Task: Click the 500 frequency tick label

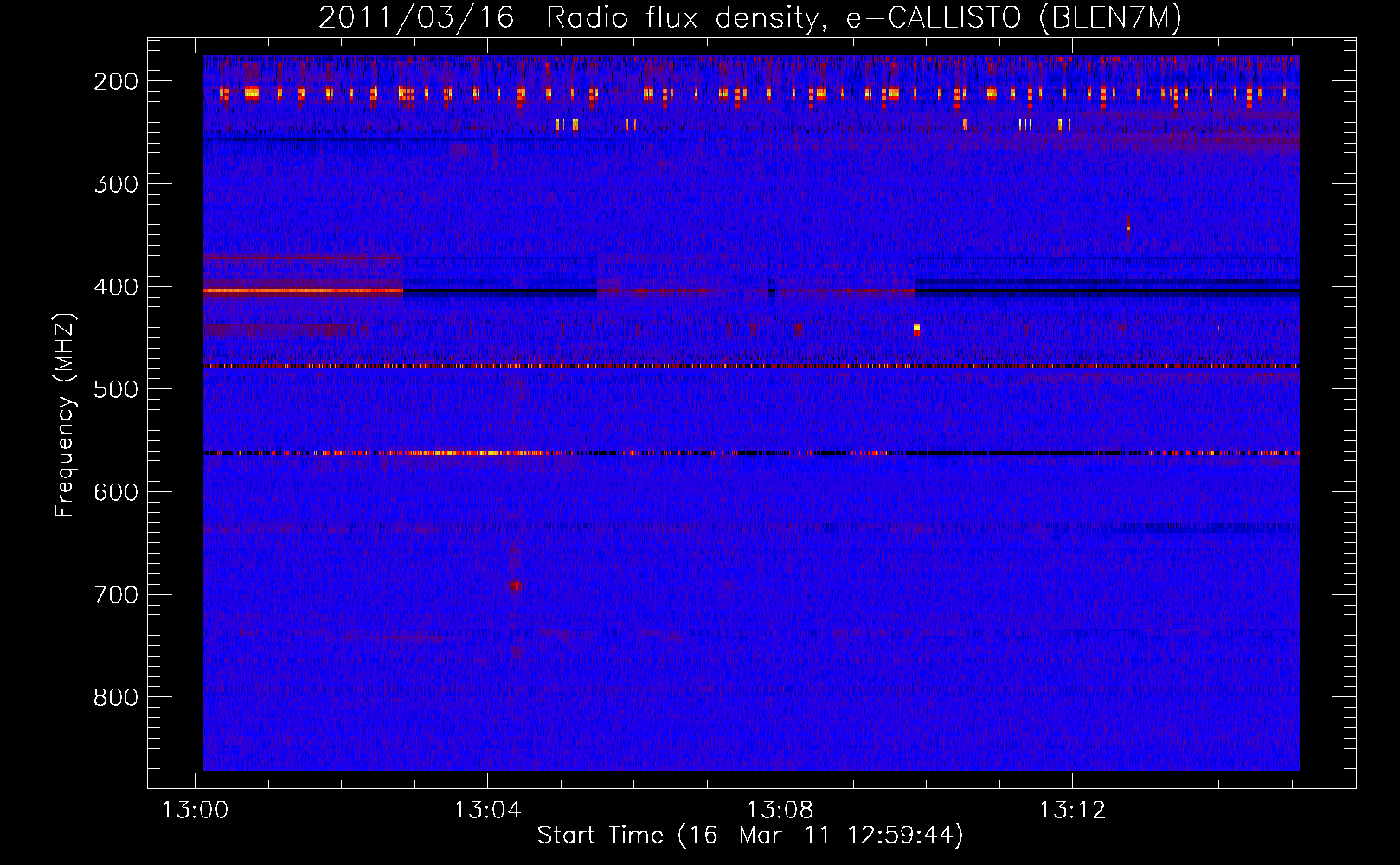Action: [x=116, y=389]
